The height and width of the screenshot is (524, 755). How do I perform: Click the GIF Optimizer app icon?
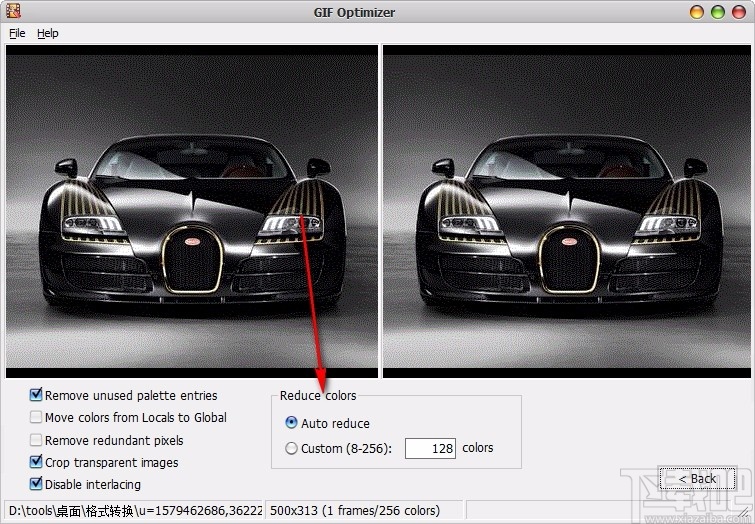coord(13,11)
